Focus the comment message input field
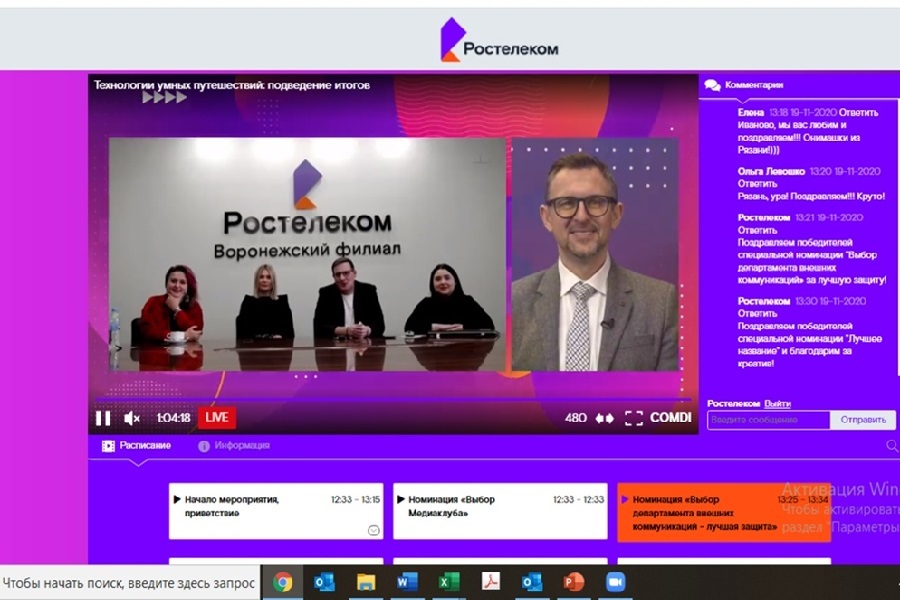900x600 pixels. point(769,420)
